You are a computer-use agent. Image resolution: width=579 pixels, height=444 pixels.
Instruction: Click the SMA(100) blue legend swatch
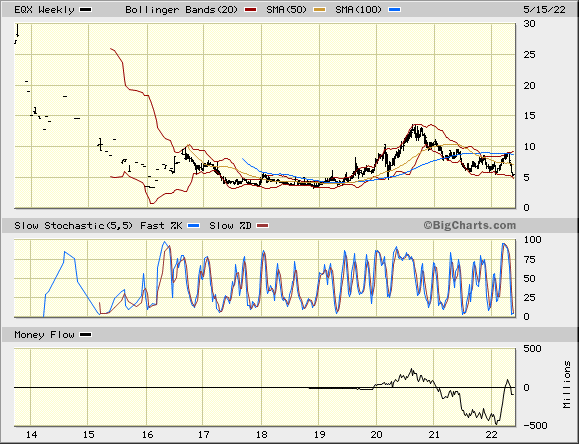394,10
